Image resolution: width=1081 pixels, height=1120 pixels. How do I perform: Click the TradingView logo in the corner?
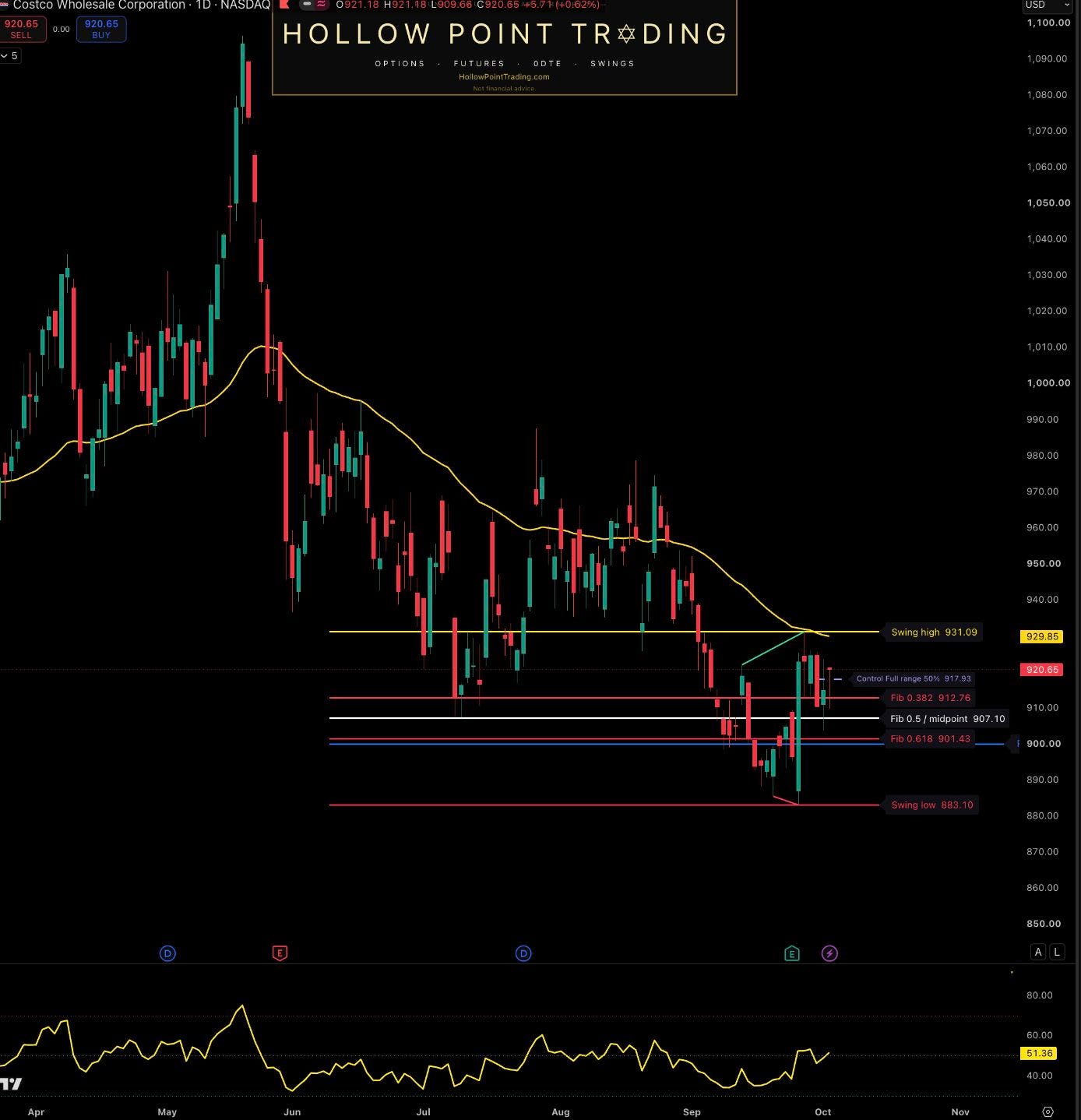click(x=12, y=1083)
